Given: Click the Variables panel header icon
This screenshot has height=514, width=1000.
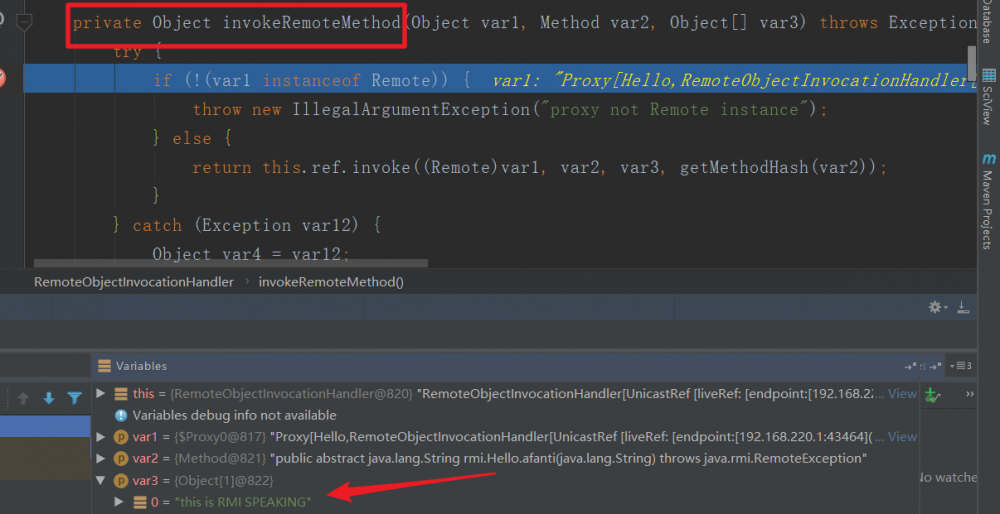Looking at the screenshot, I should [x=103, y=366].
